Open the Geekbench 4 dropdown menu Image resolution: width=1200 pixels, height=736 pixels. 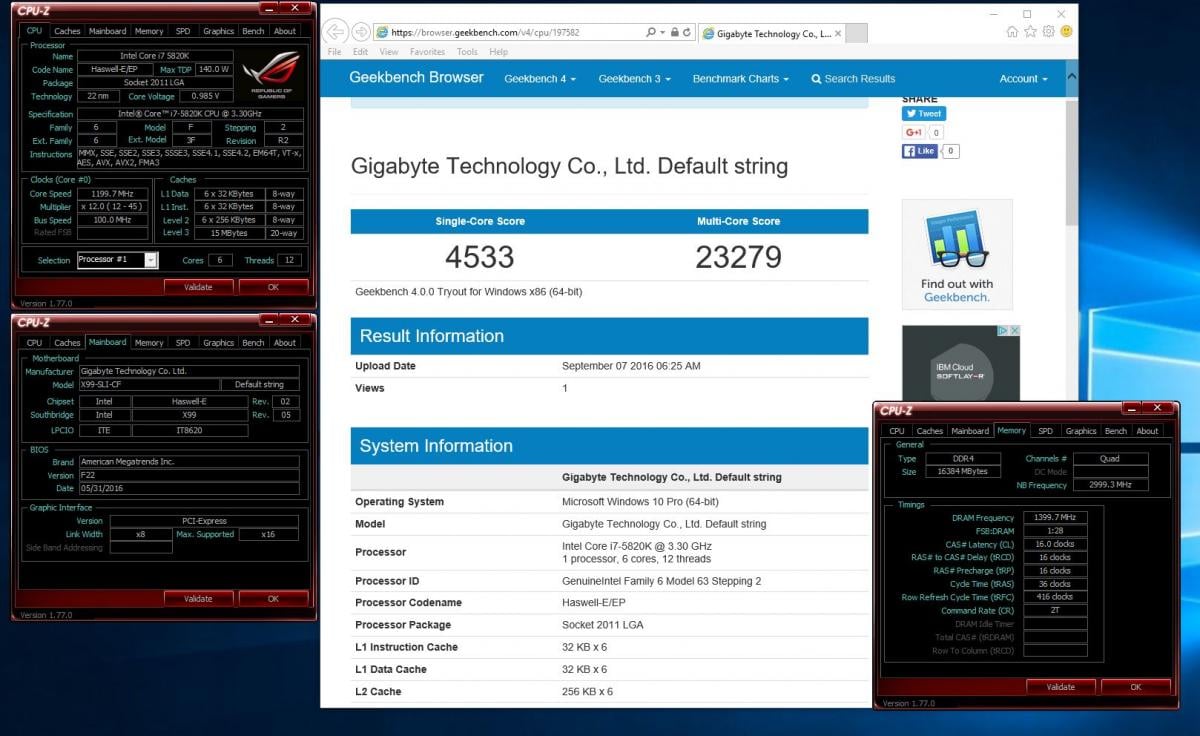[x=540, y=79]
